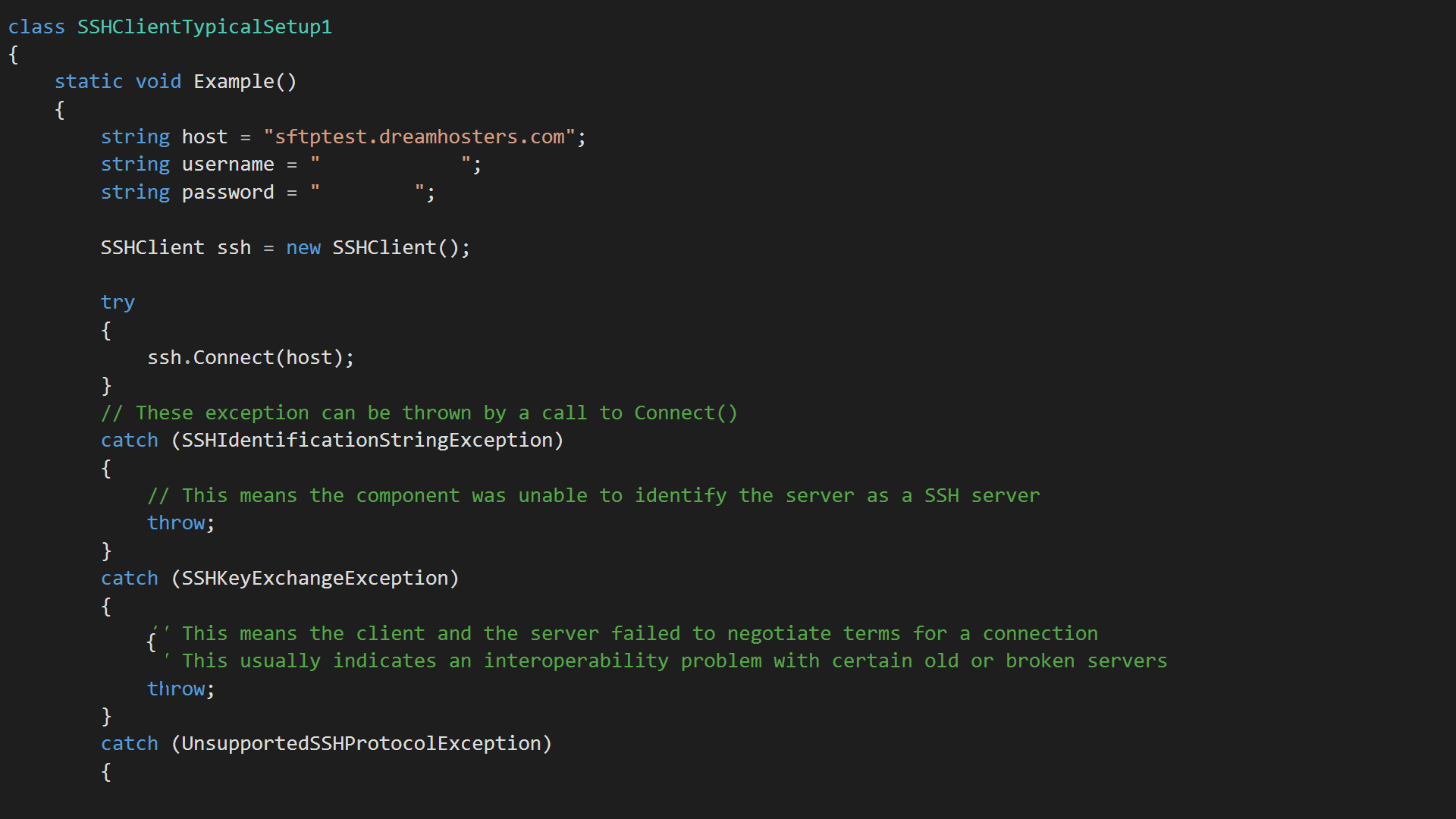This screenshot has height=819, width=1456.
Task: Click inside the empty password string
Action: [366, 193]
